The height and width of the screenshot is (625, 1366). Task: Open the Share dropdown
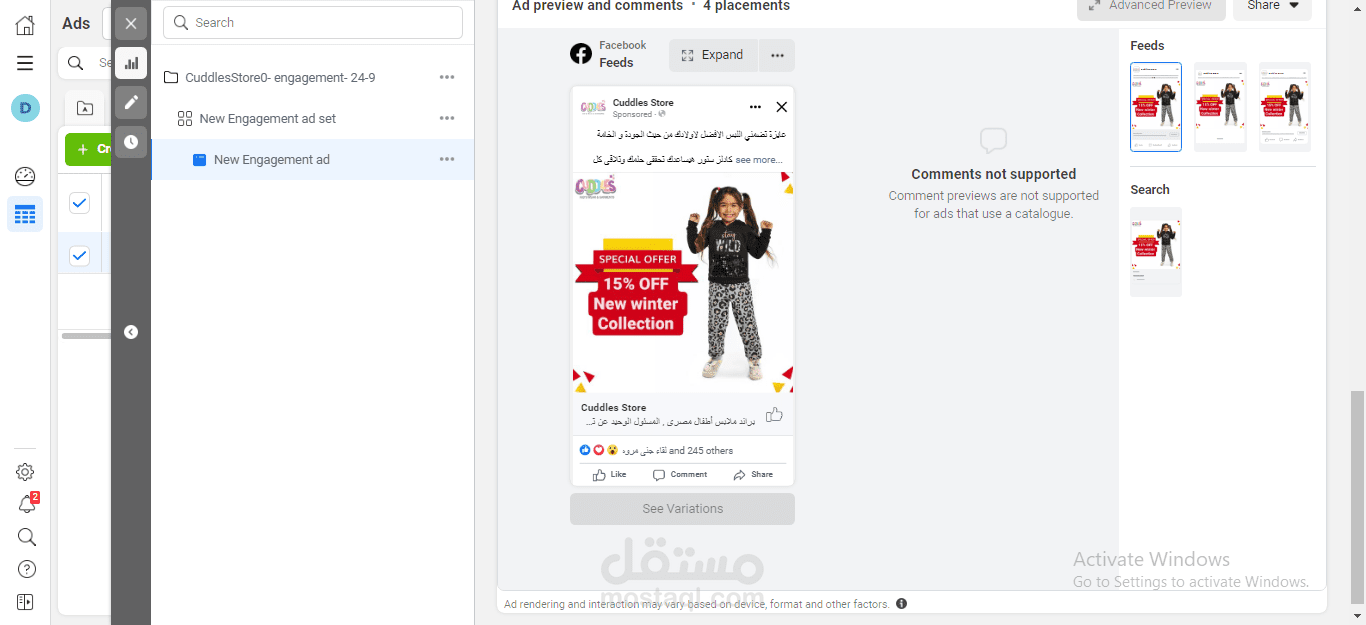tap(1272, 5)
